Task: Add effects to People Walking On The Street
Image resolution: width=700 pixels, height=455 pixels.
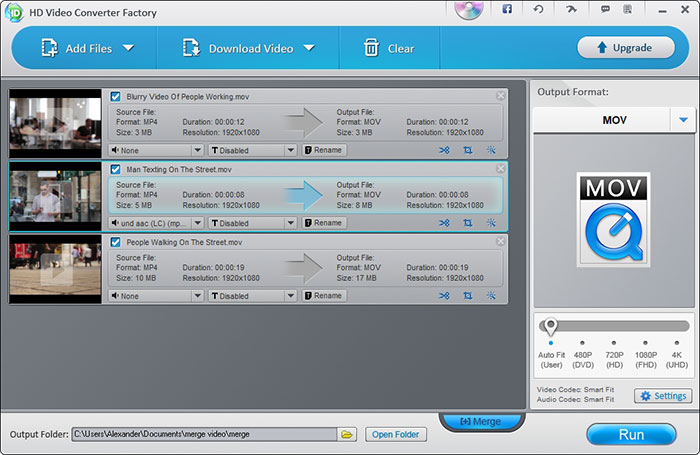Action: tap(491, 296)
